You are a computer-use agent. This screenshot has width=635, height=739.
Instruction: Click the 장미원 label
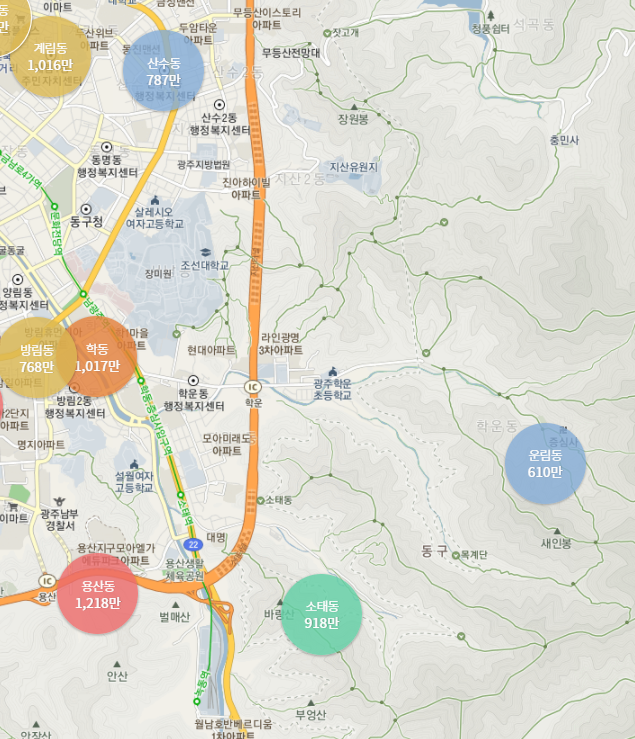tap(158, 273)
